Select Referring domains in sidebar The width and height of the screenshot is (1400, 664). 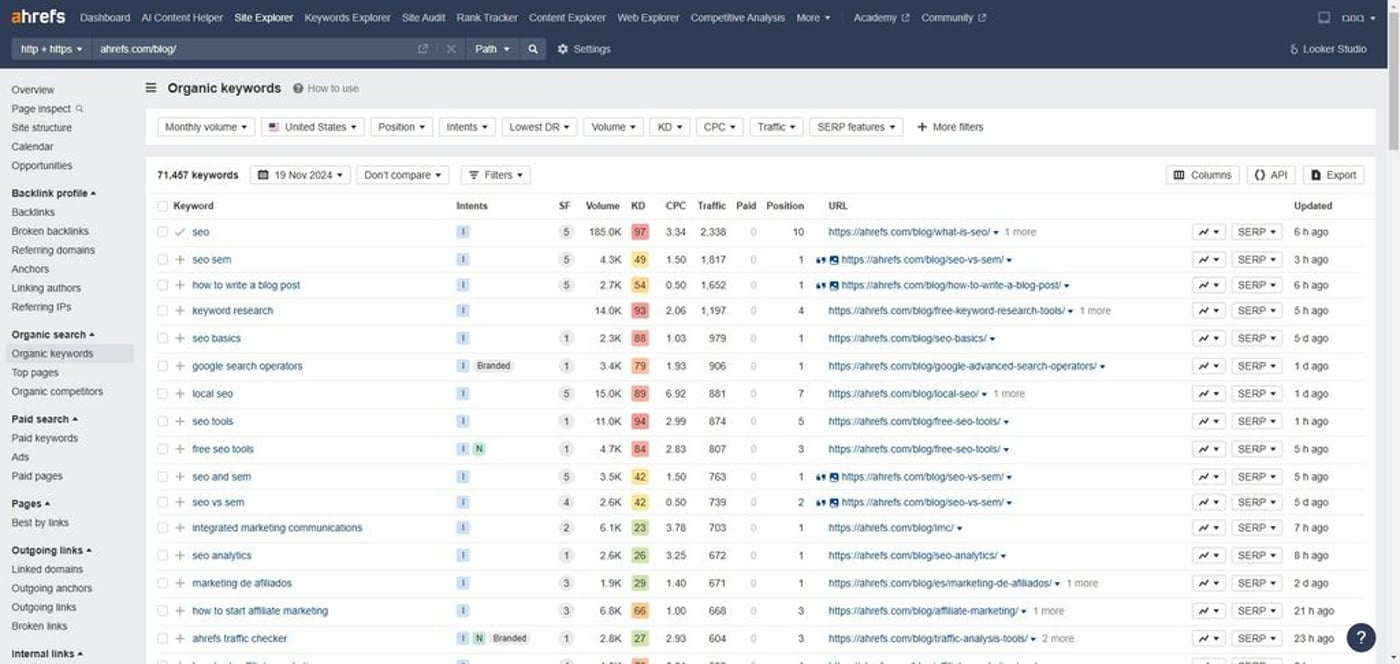53,250
